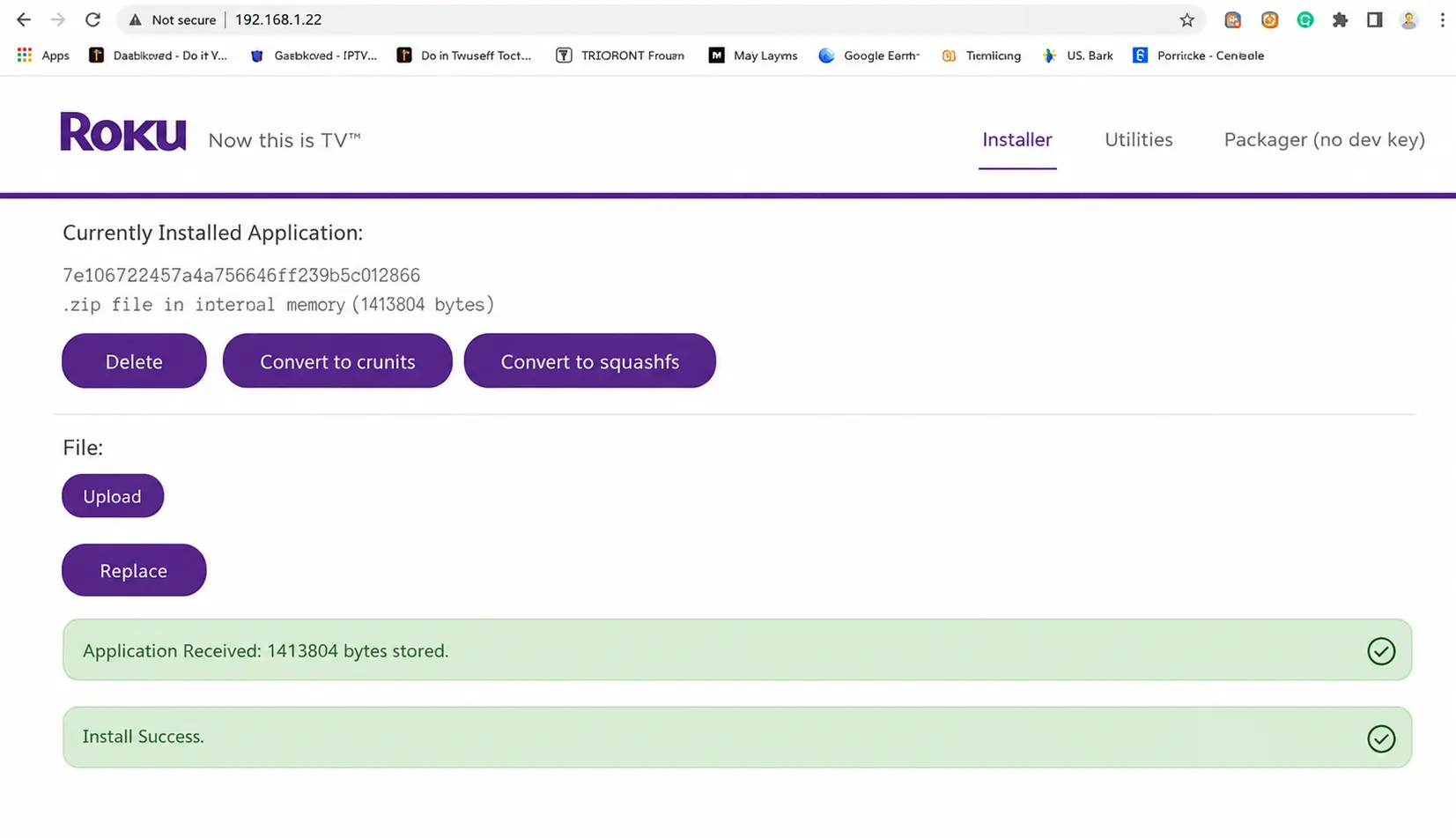Open the Apps grid shortcut in bookmarks bar

tap(43, 56)
